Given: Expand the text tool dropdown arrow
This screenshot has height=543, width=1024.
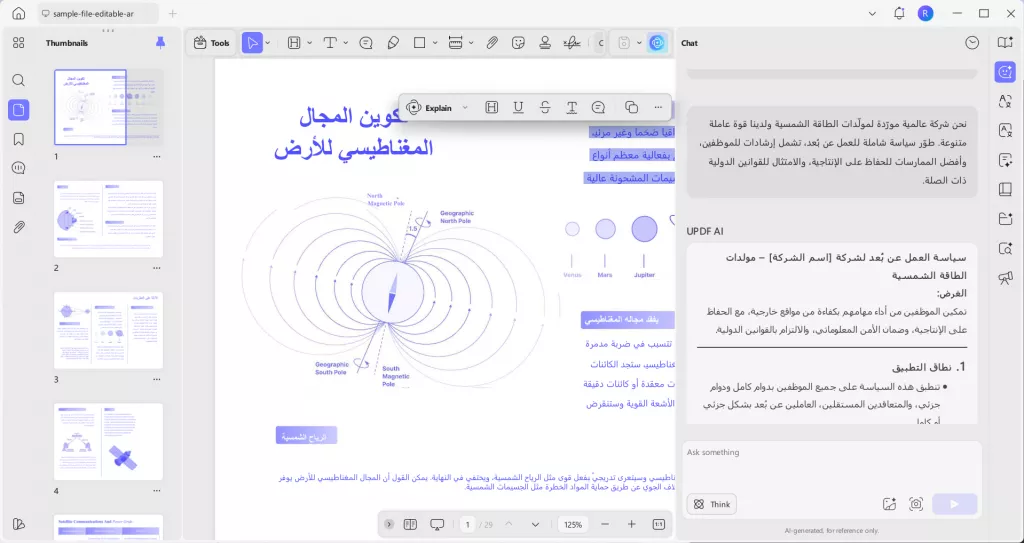Looking at the screenshot, I should click(345, 43).
